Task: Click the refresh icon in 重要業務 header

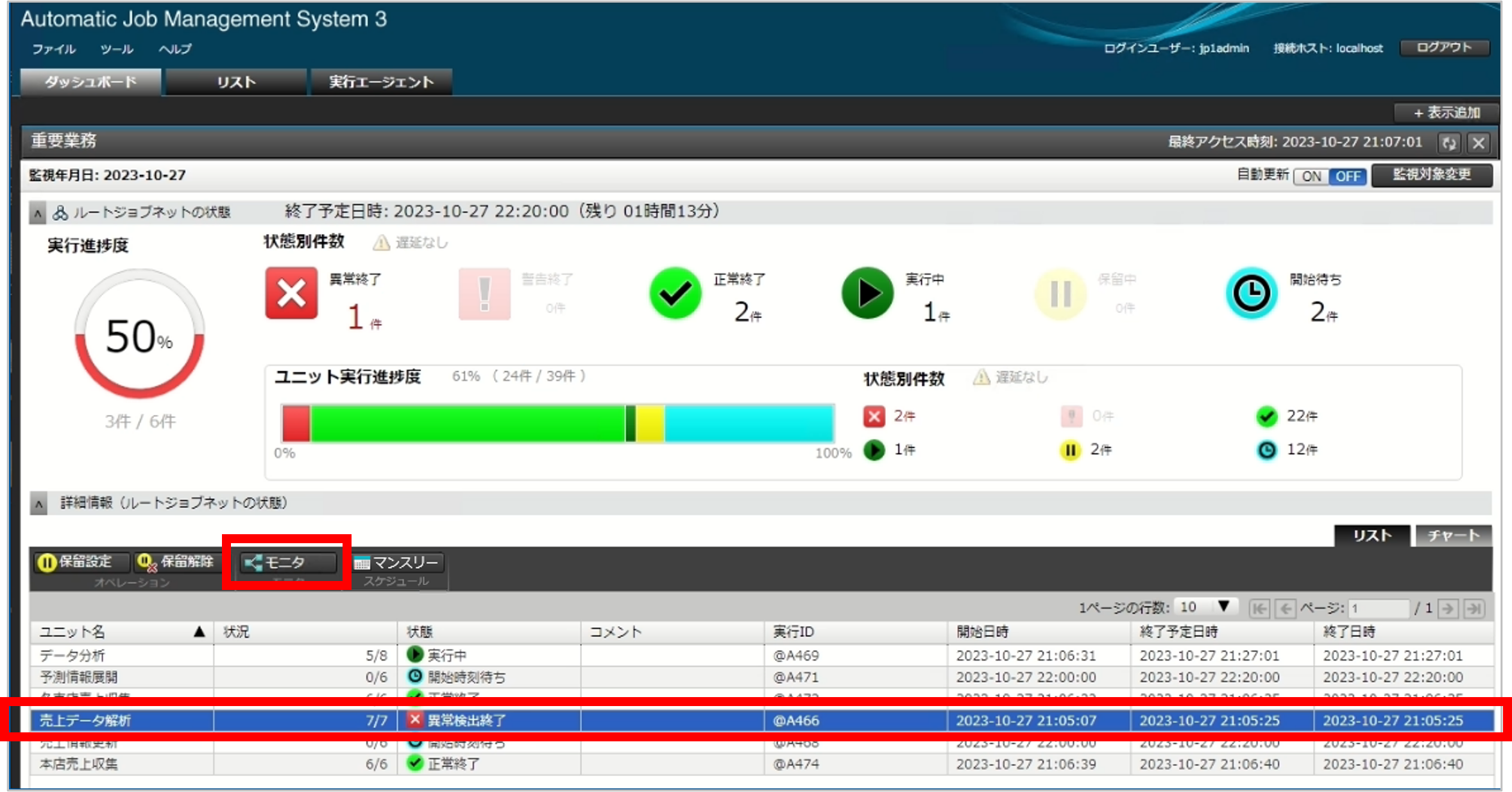Action: point(1449,143)
